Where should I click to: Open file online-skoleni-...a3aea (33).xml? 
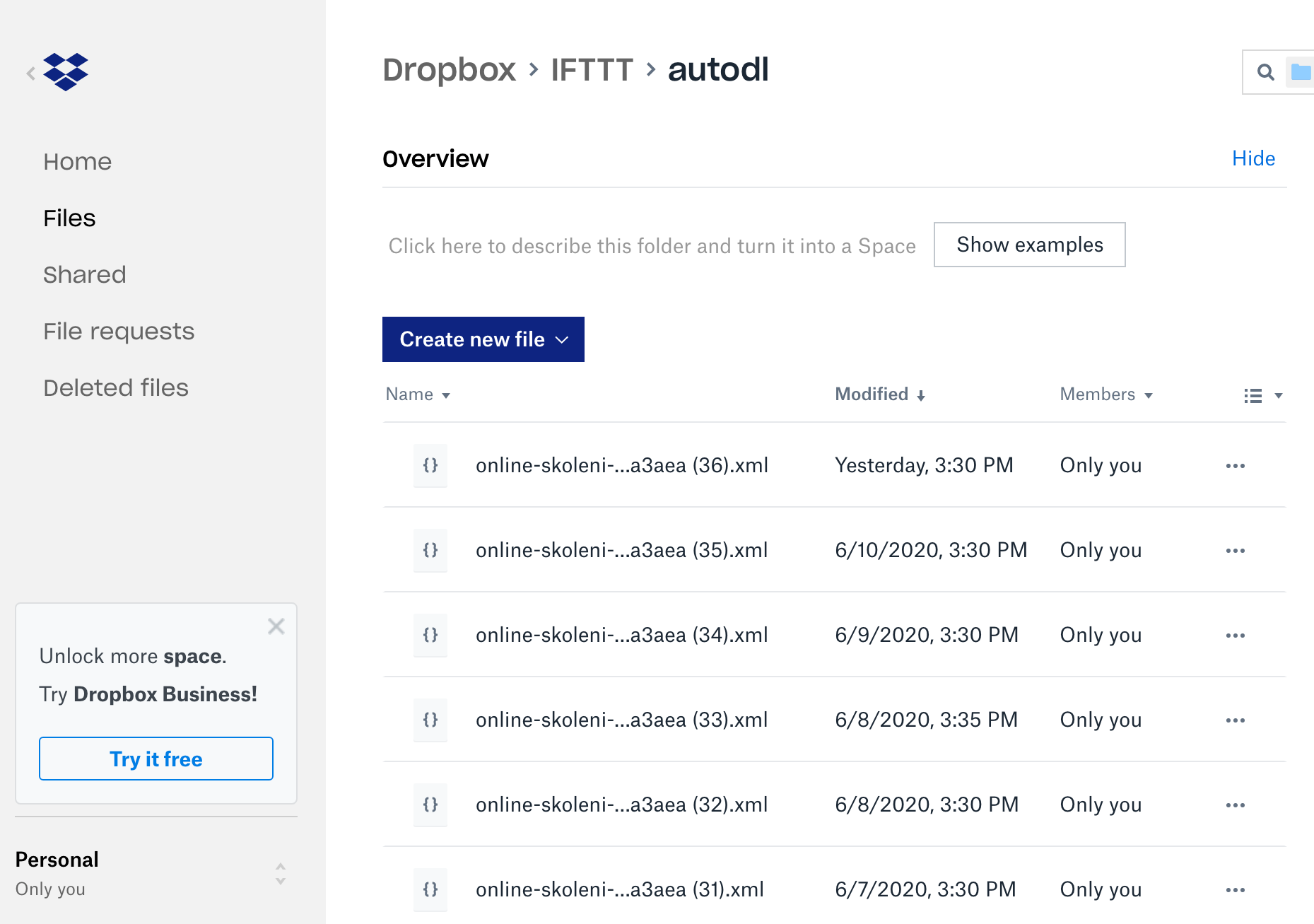point(622,720)
